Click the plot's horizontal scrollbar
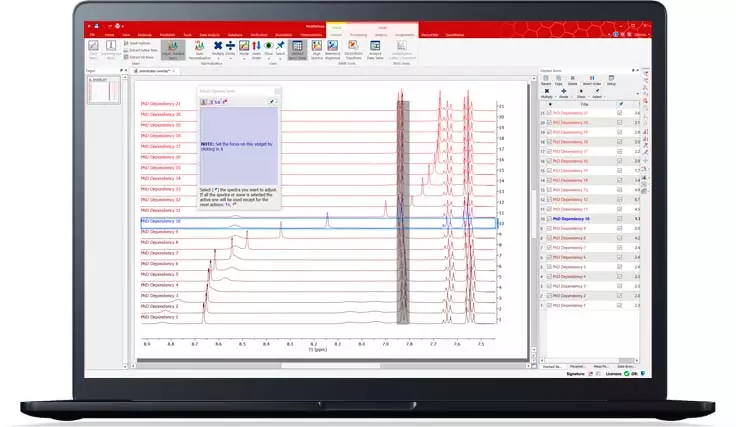Screen dimensions: 736x427 point(330,366)
